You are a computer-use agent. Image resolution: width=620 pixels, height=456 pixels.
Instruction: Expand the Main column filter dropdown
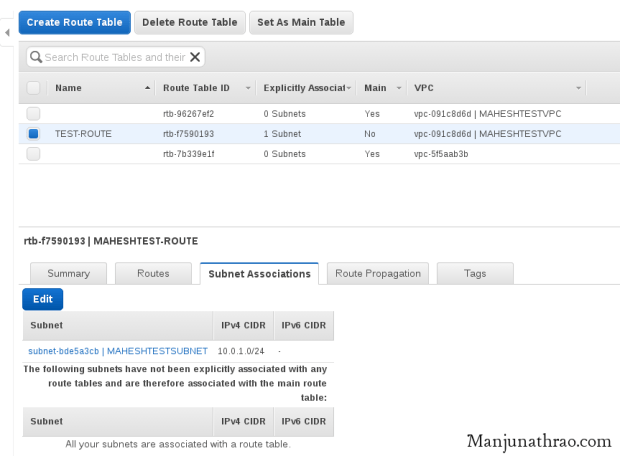tap(398, 88)
